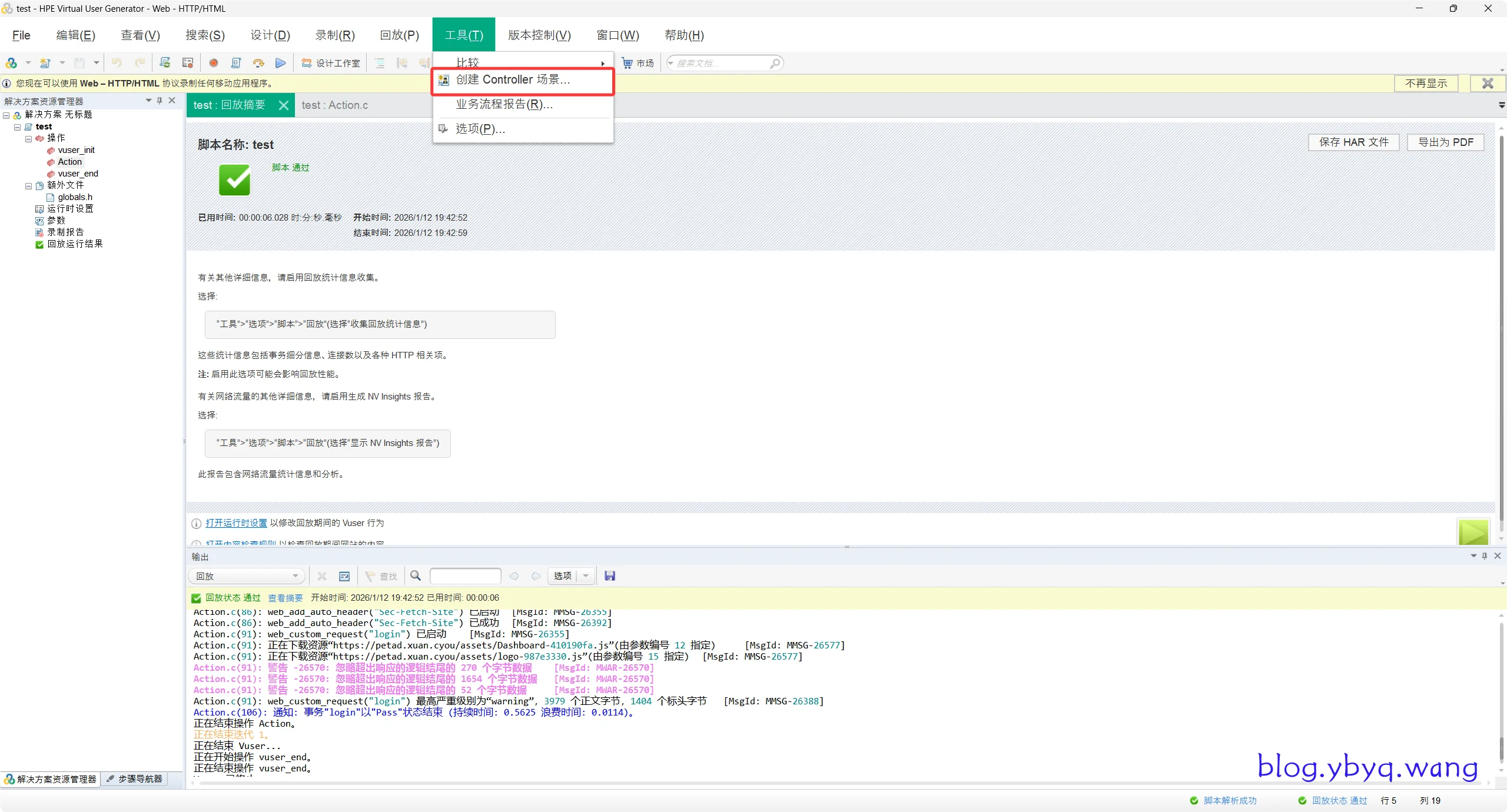1507x812 pixels.
Task: Open the Marketplace (市场) cart icon
Action: coord(628,63)
